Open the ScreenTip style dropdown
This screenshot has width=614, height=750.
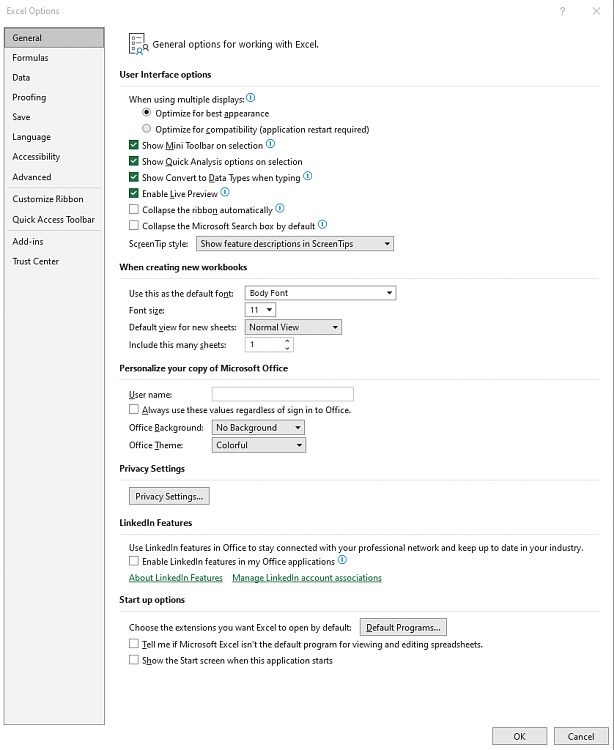[295, 244]
